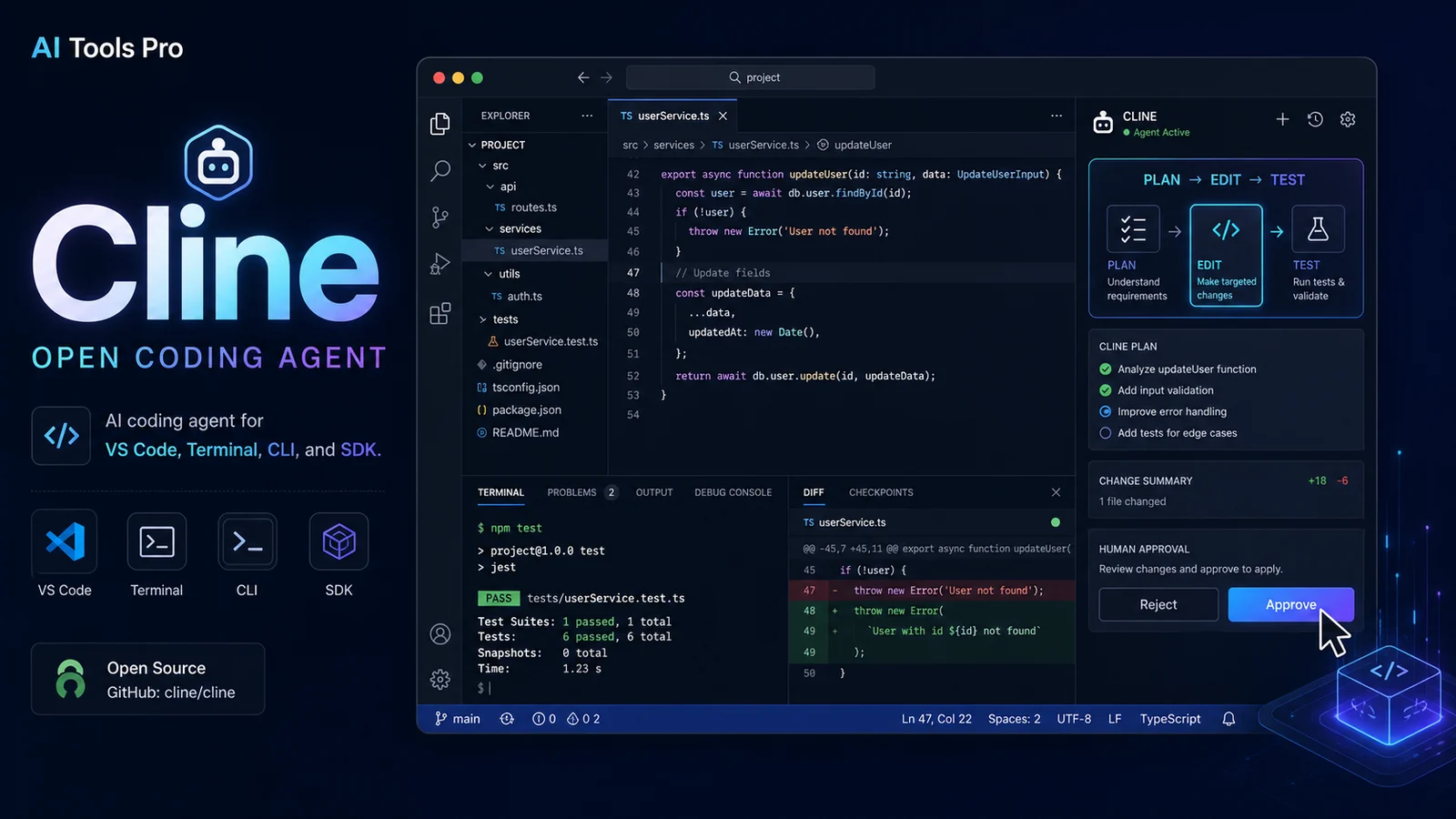This screenshot has height=819, width=1456.
Task: Open the Explorer more actions menu
Action: (x=587, y=116)
